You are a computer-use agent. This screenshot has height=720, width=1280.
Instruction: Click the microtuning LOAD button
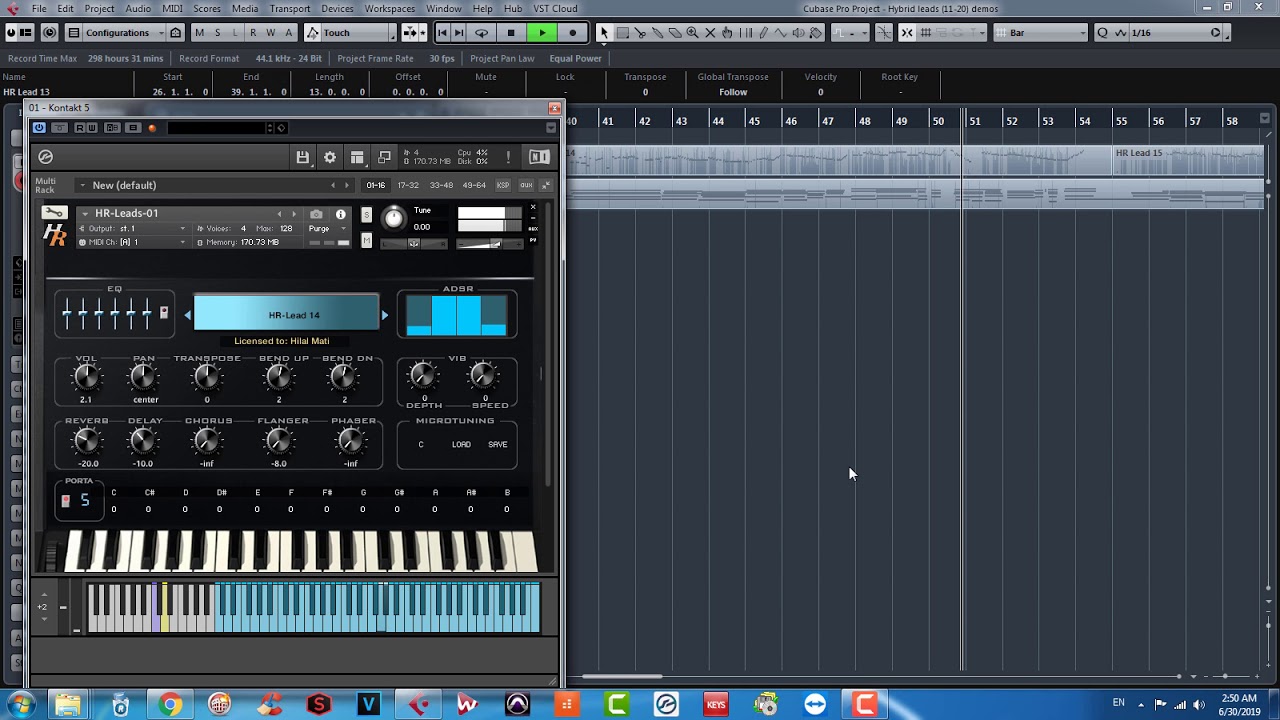461,444
